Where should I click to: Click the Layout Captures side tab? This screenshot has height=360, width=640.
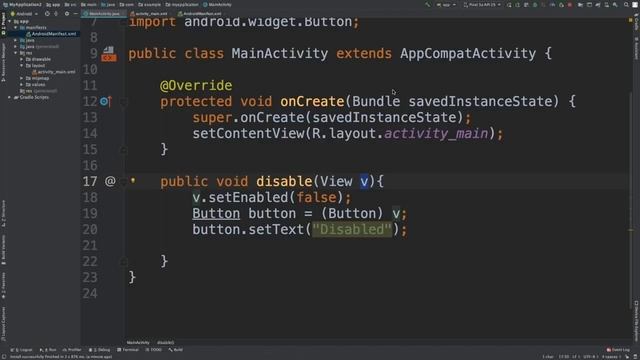point(3,324)
